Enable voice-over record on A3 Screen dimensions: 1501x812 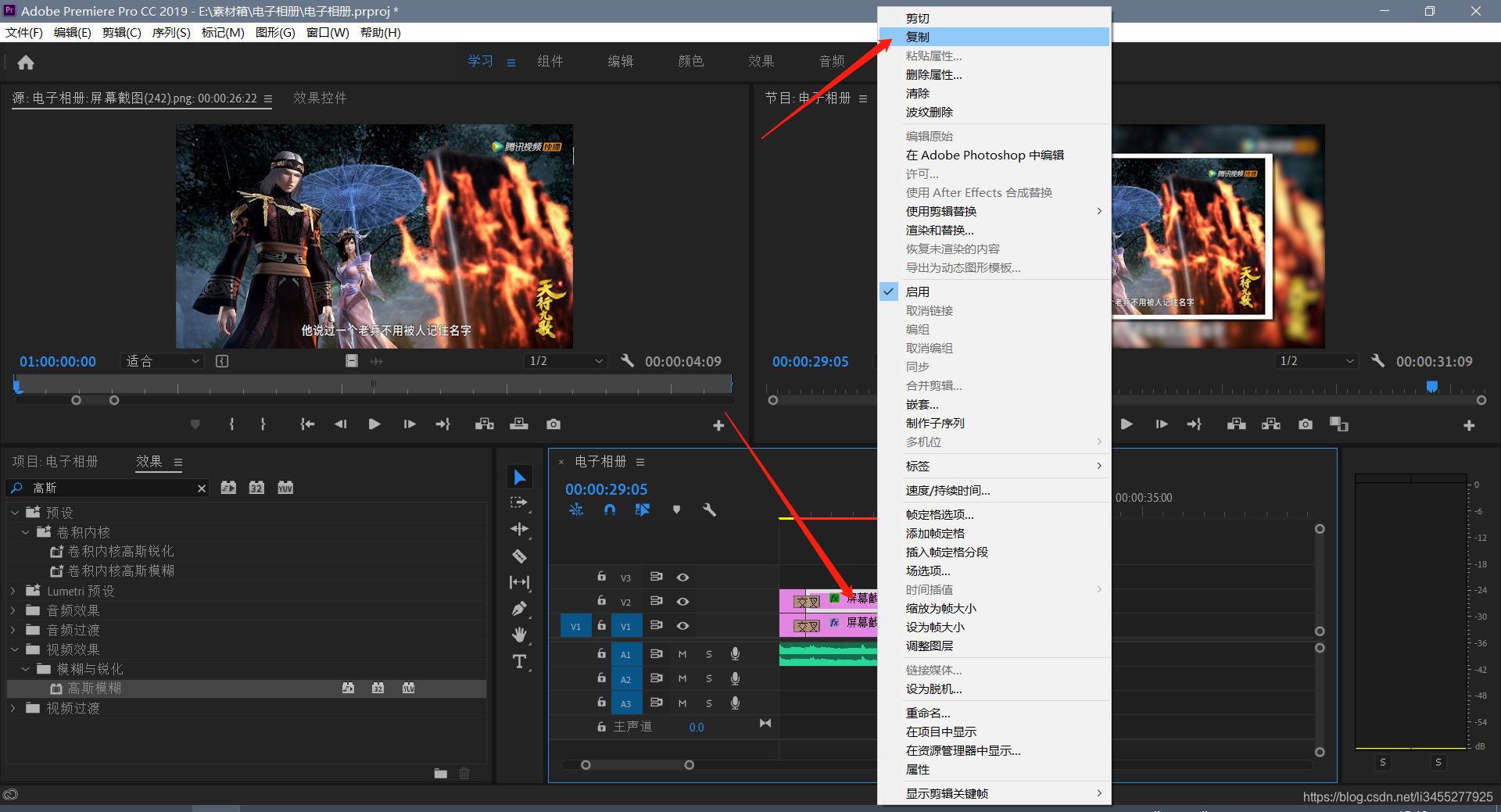pyautogui.click(x=735, y=703)
